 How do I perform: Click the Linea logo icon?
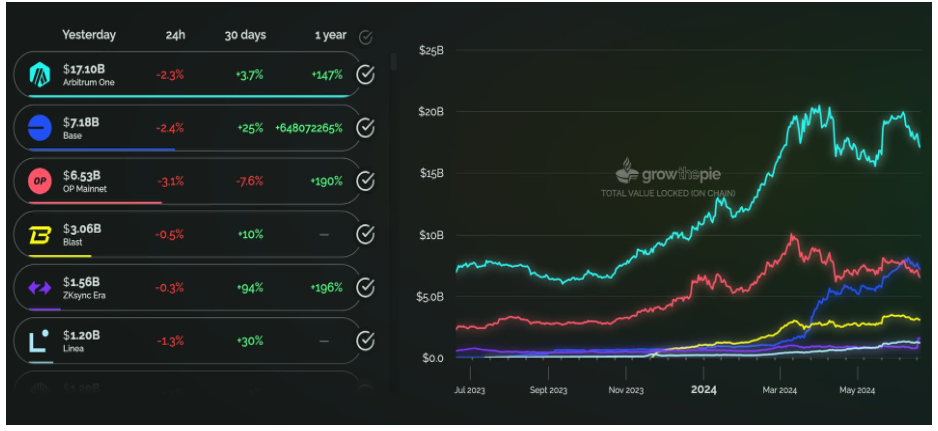40,341
